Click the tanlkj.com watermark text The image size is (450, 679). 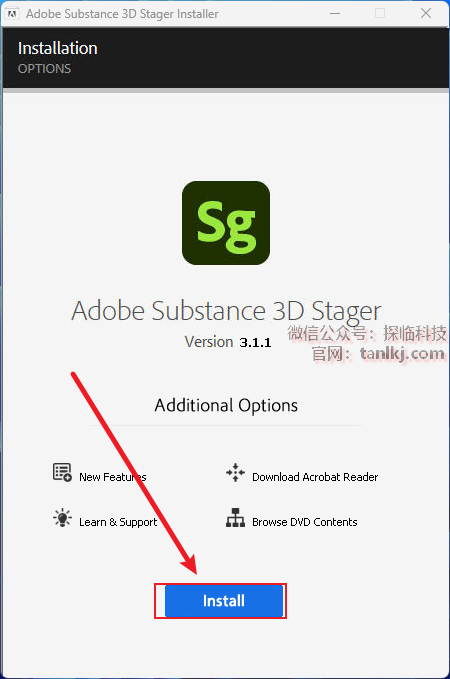tap(402, 354)
